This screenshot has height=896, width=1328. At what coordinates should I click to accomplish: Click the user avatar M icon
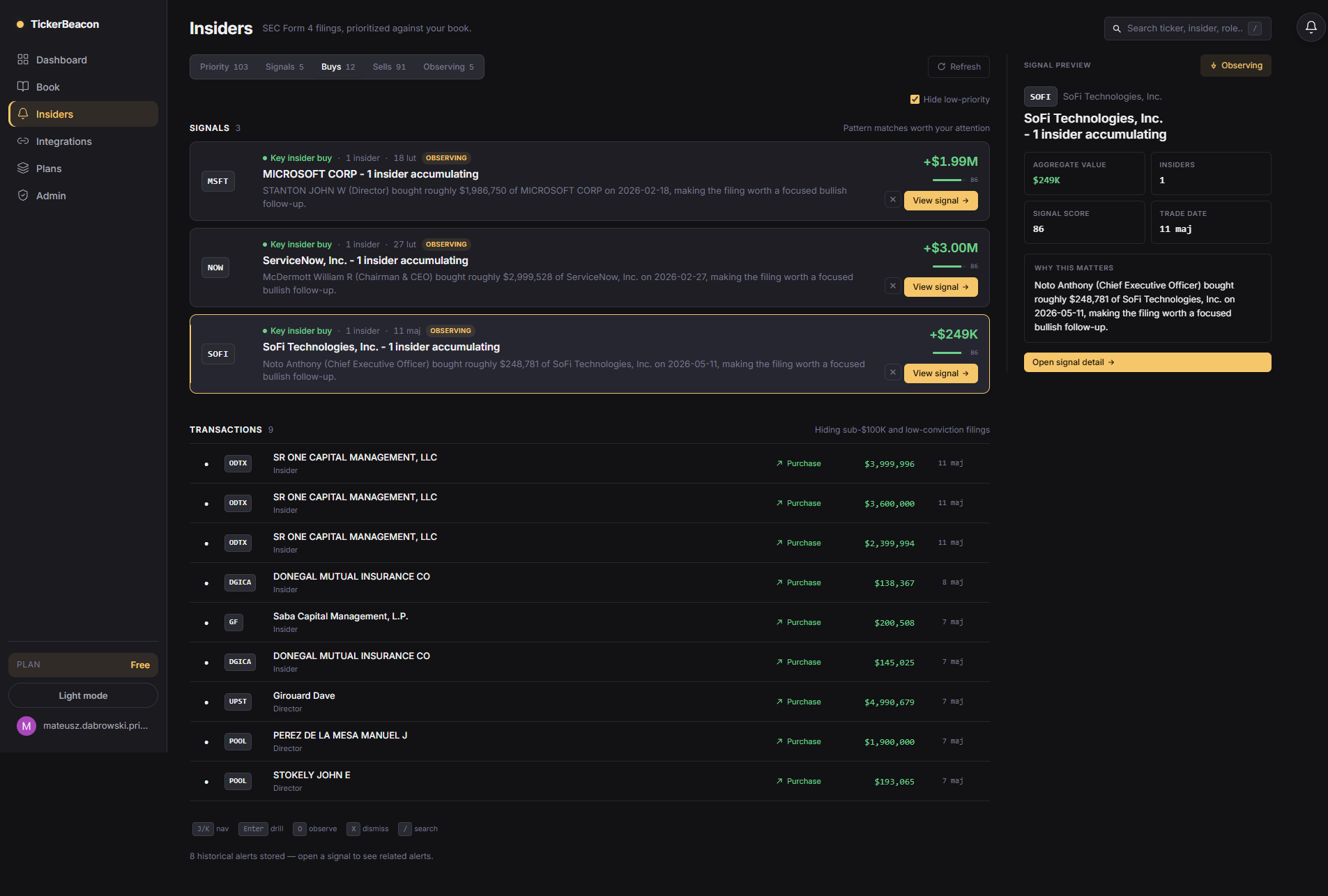[26, 726]
